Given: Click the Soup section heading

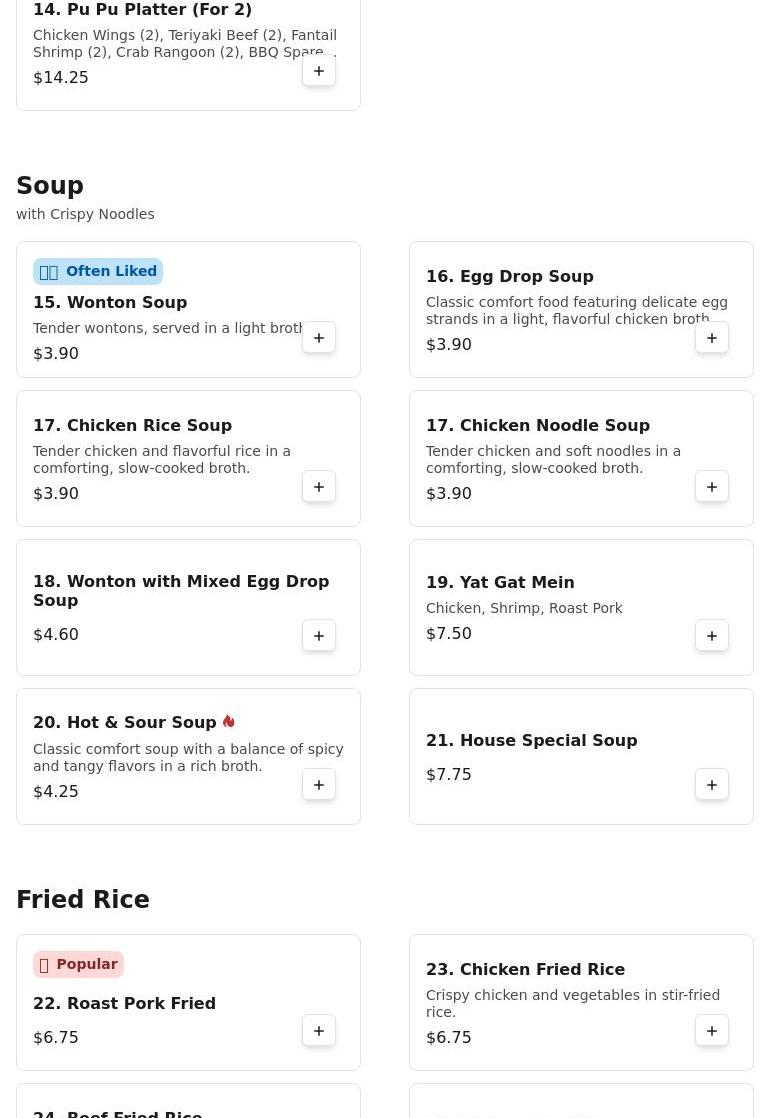Looking at the screenshot, I should coord(50,186).
